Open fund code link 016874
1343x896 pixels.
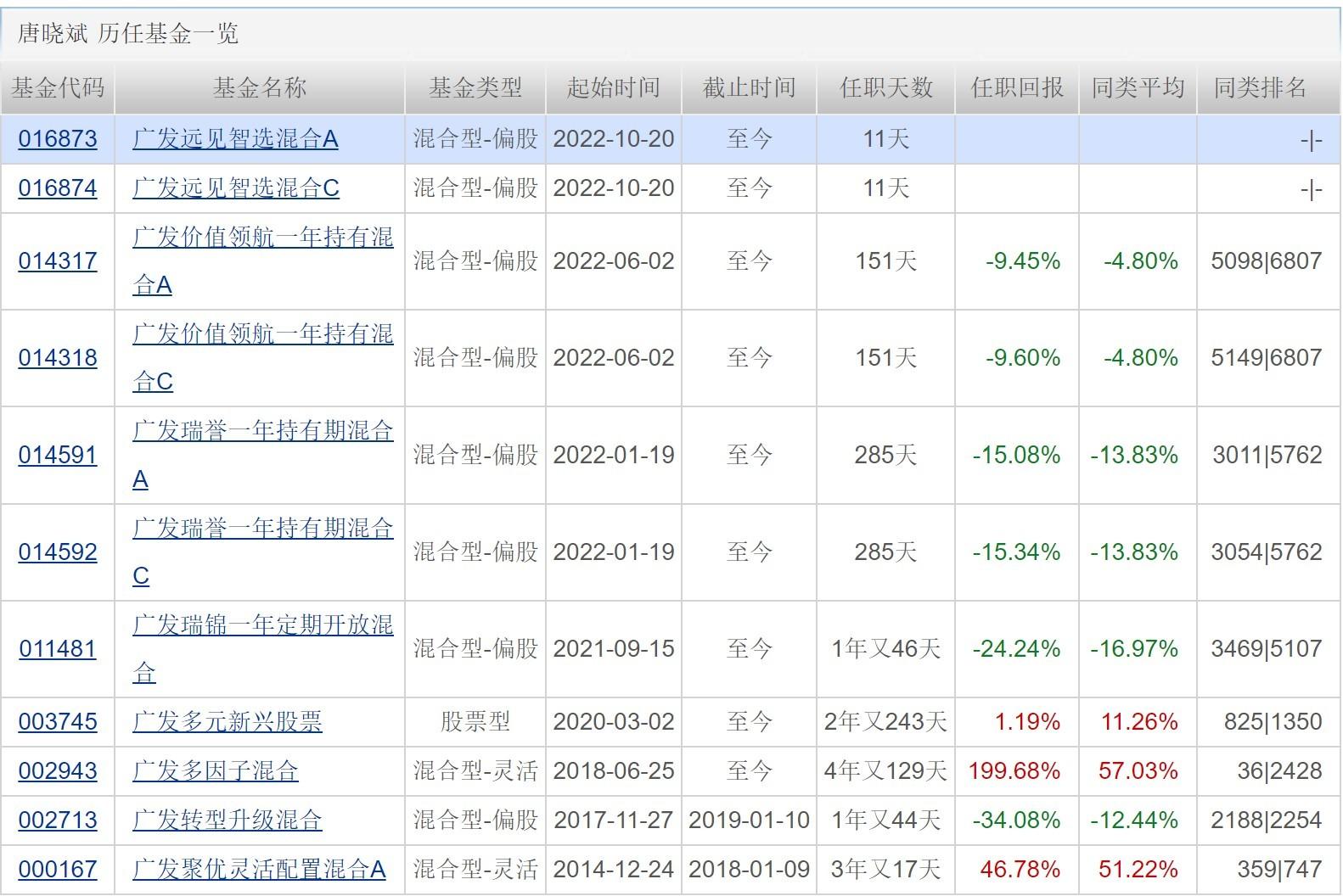click(58, 188)
